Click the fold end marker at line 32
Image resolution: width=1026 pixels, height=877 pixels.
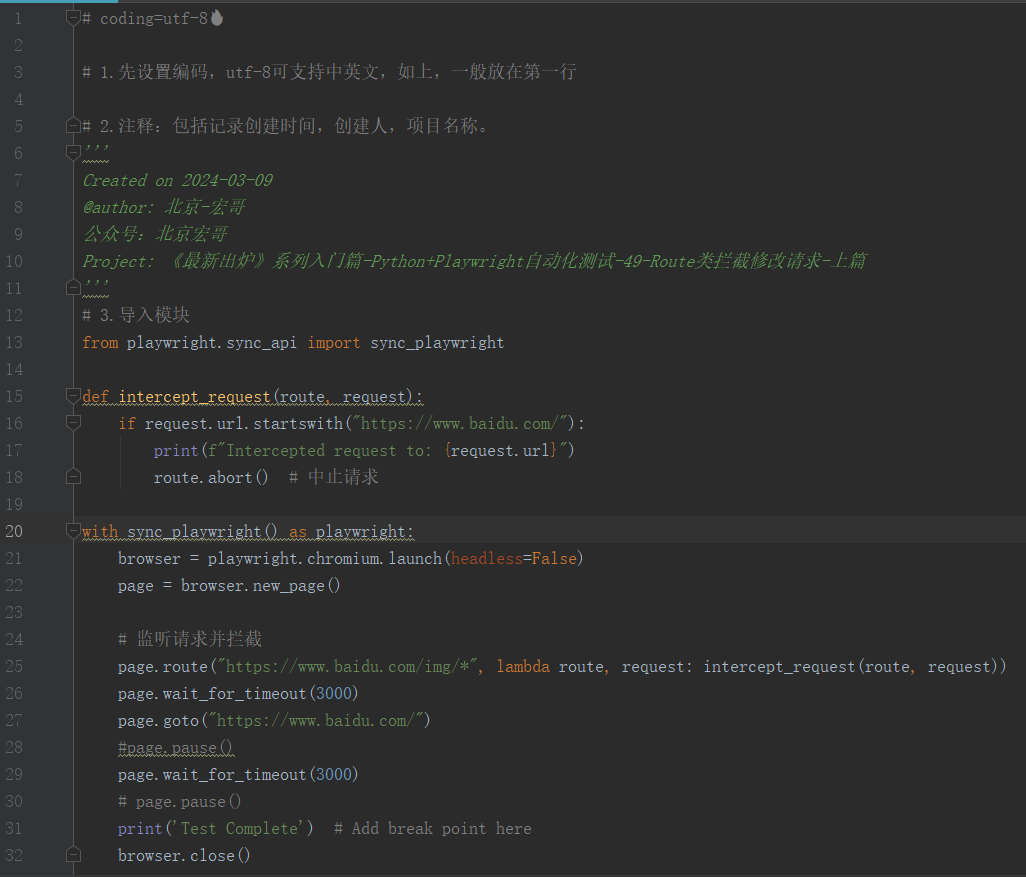click(72, 855)
